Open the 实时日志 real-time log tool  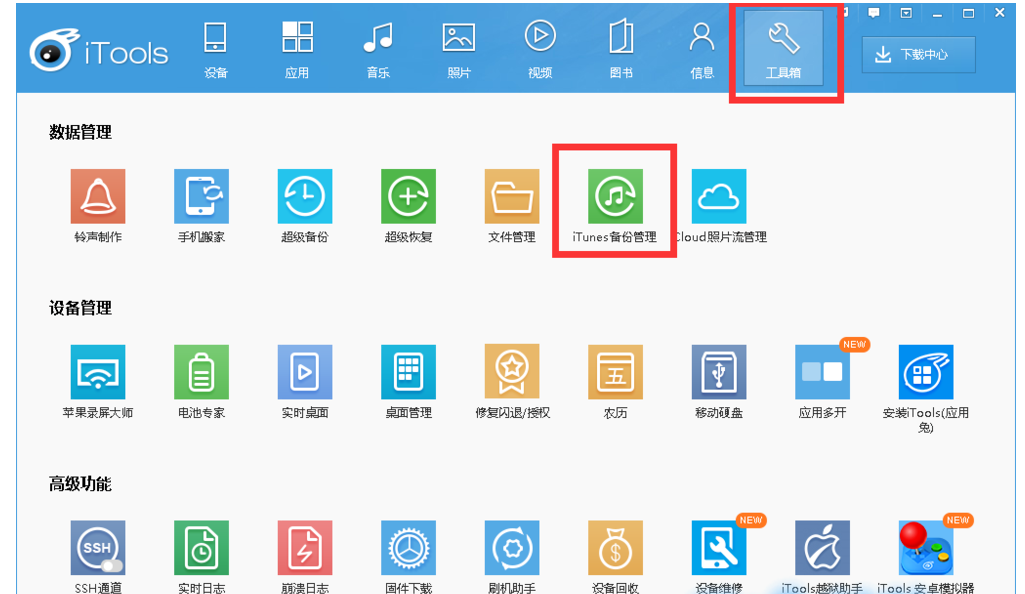click(x=201, y=548)
